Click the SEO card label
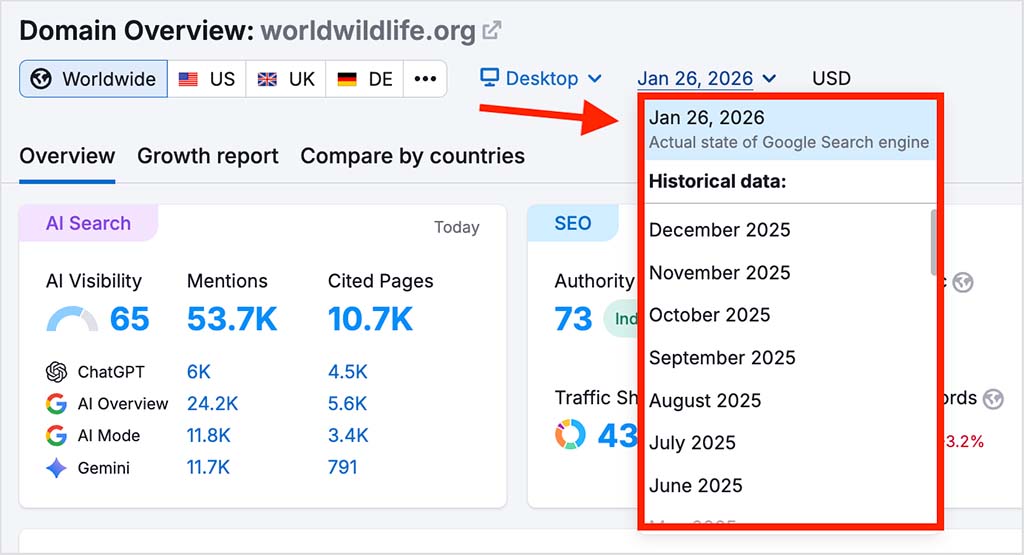 [573, 223]
